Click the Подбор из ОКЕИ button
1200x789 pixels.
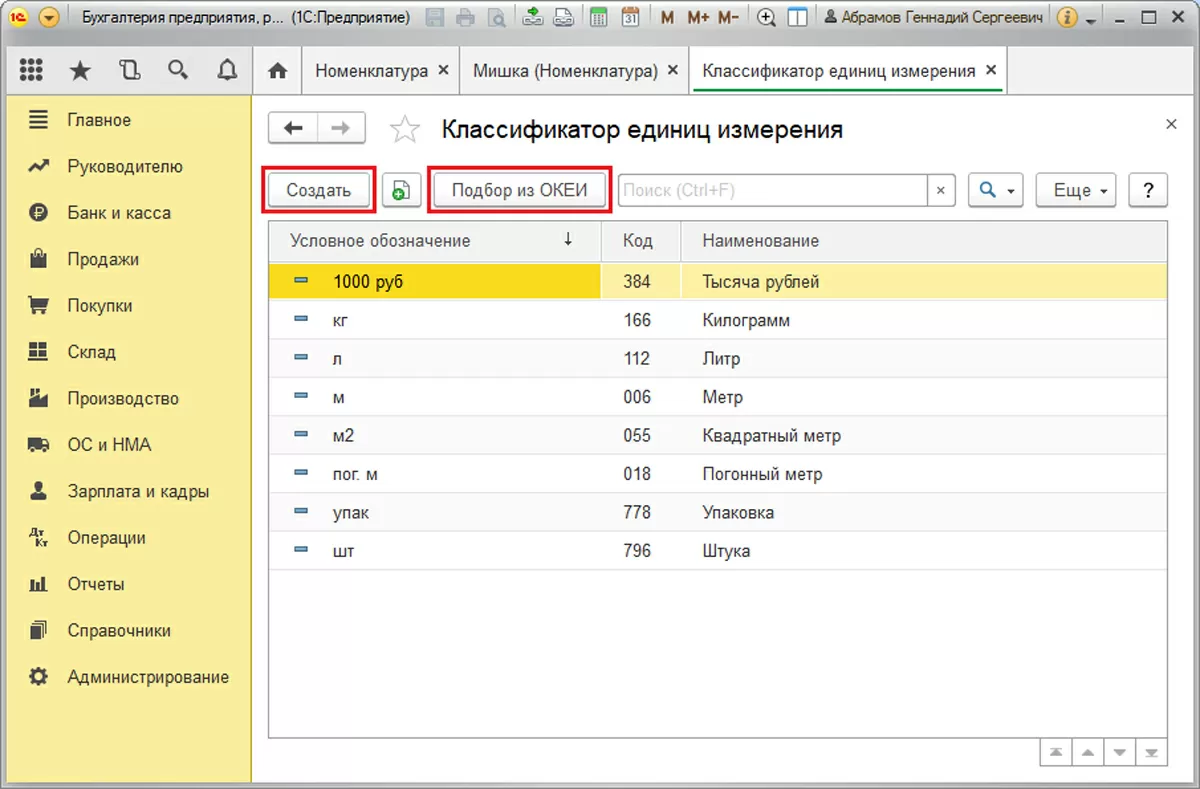tap(519, 190)
